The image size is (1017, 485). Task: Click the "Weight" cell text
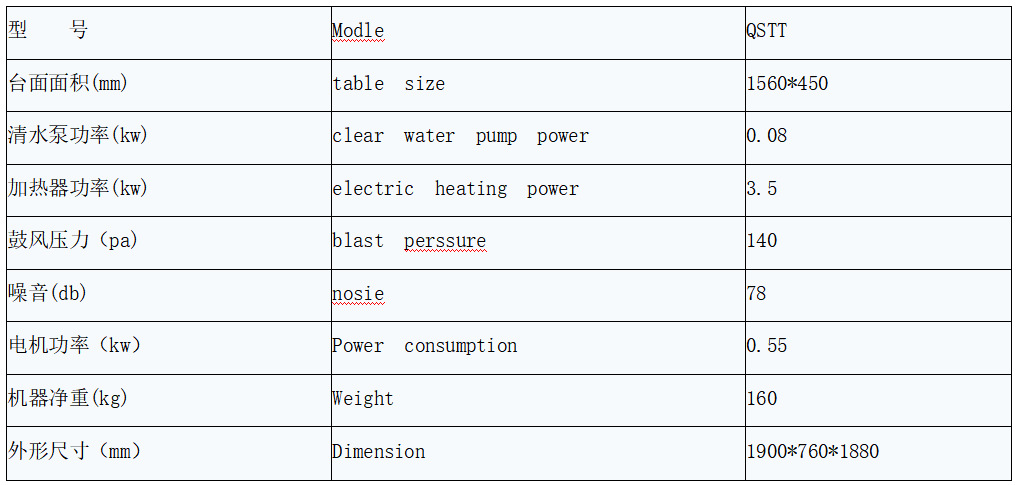pos(363,399)
